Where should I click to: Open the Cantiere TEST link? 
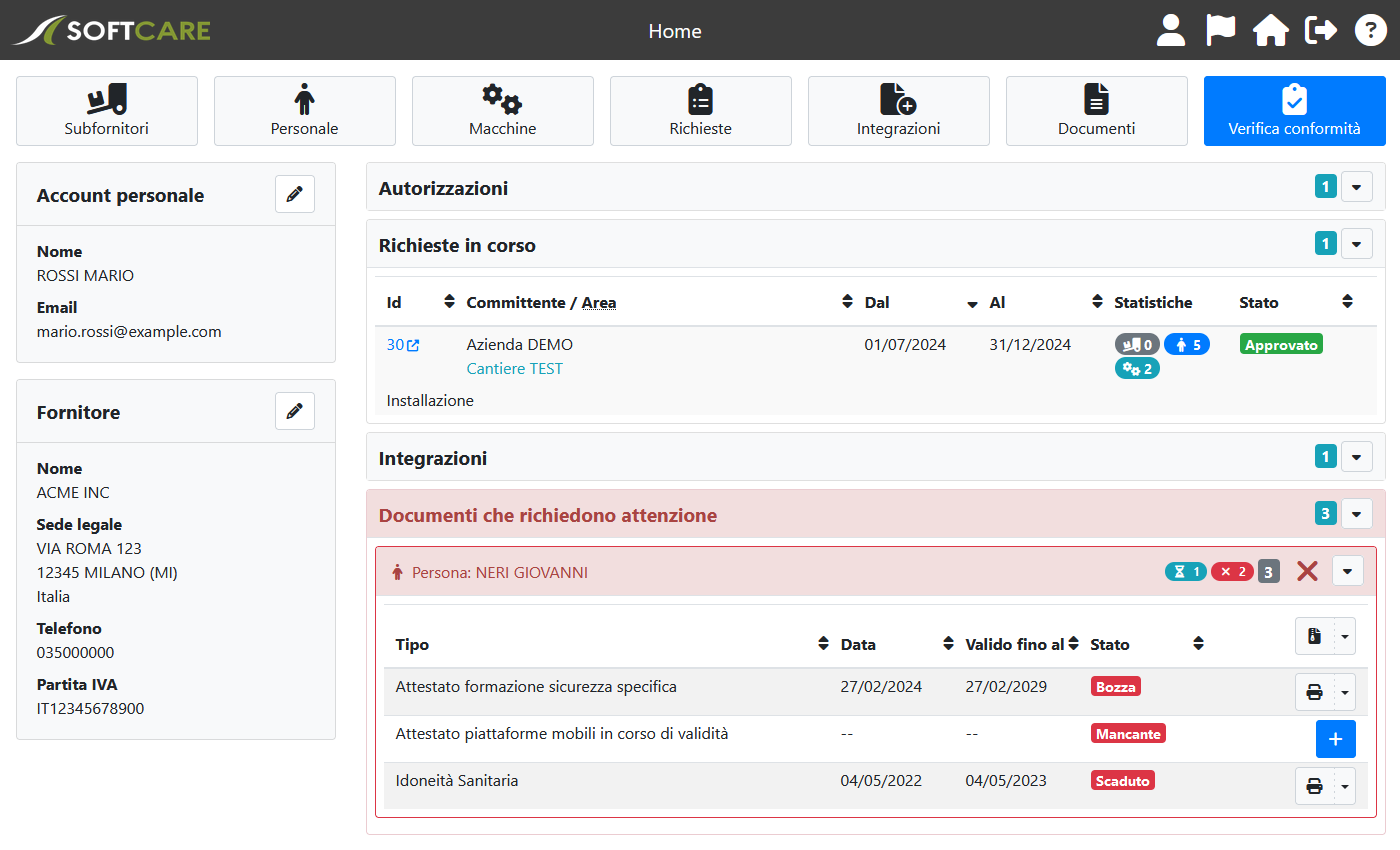pos(514,369)
